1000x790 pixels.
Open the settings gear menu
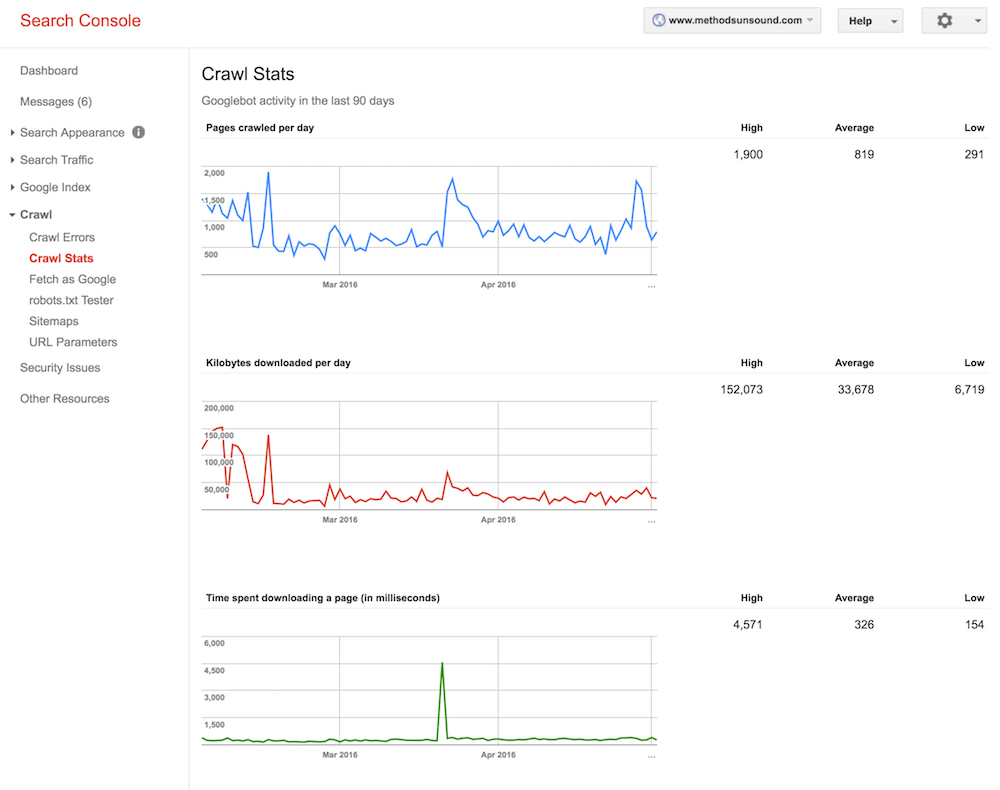tap(942, 20)
